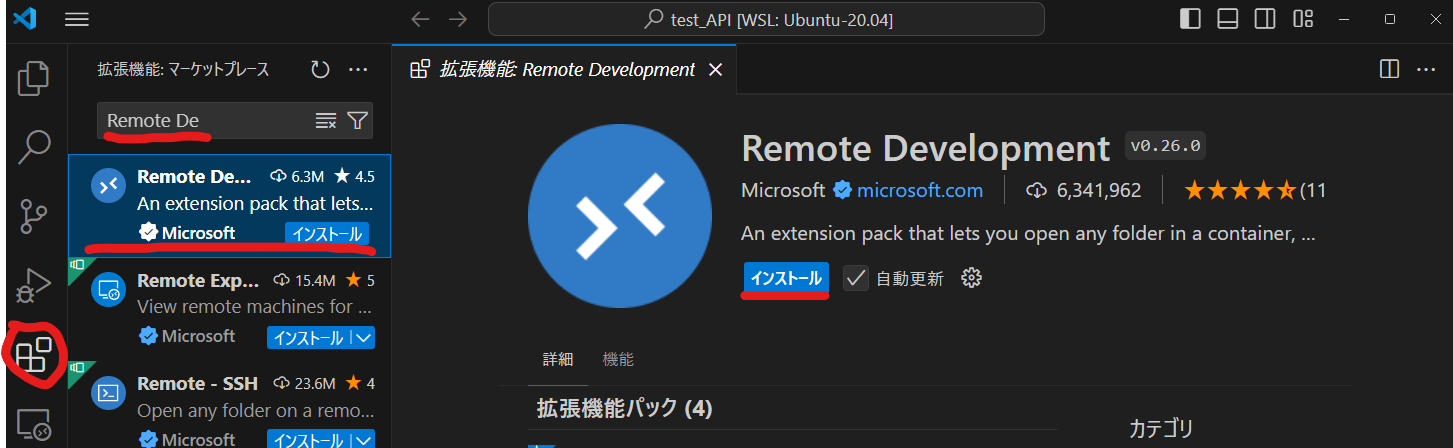This screenshot has height=448, width=1453.
Task: Click Microsoft publisher name on details page
Action: click(x=783, y=190)
